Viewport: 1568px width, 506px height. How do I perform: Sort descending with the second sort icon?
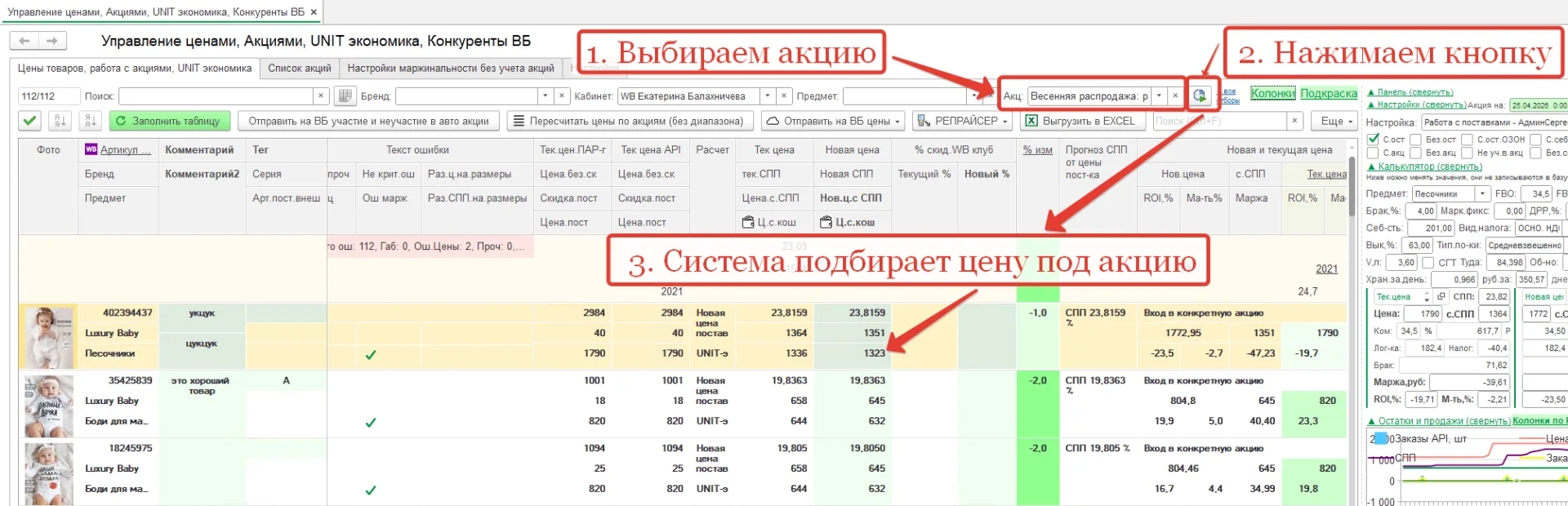point(90,121)
